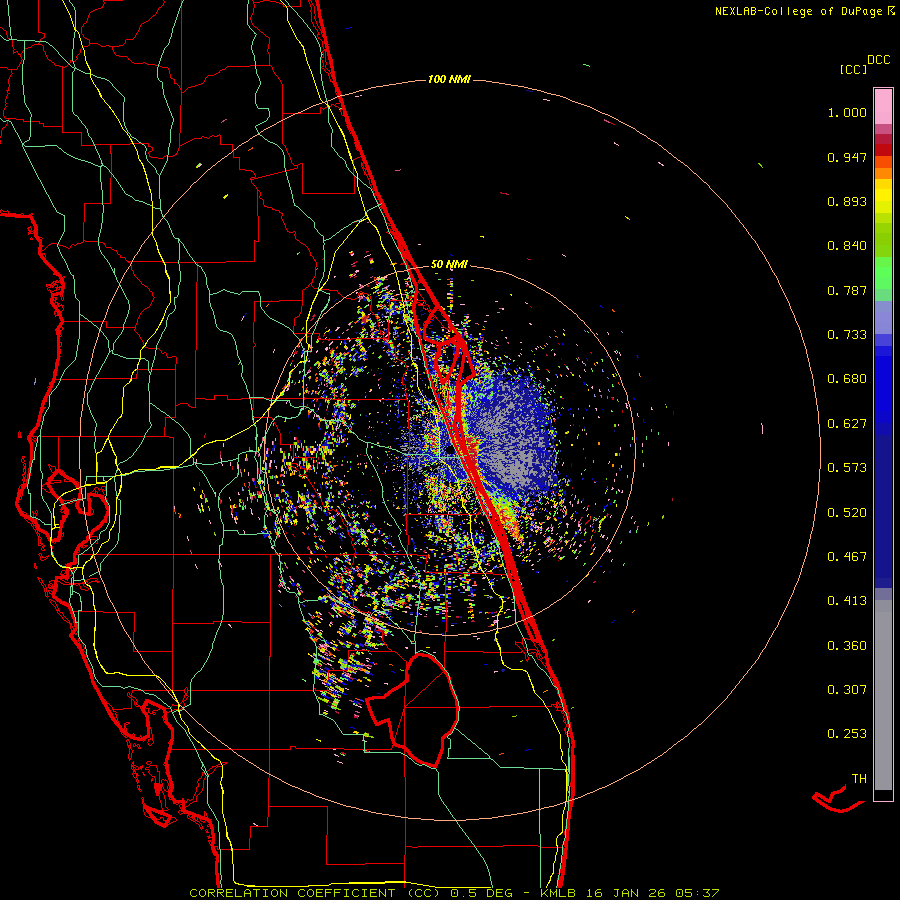Select the 0.627 legend value
Viewport: 900px width, 900px height.
[847, 424]
